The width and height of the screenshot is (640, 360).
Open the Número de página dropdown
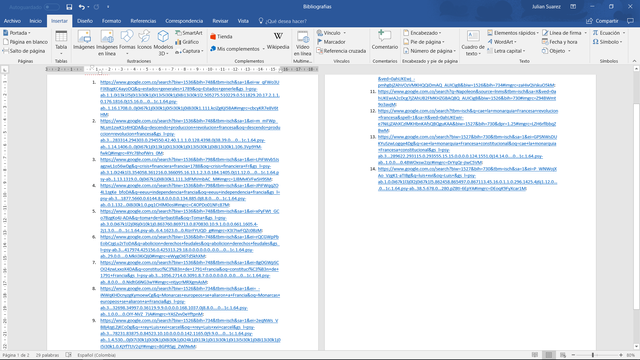430,51
